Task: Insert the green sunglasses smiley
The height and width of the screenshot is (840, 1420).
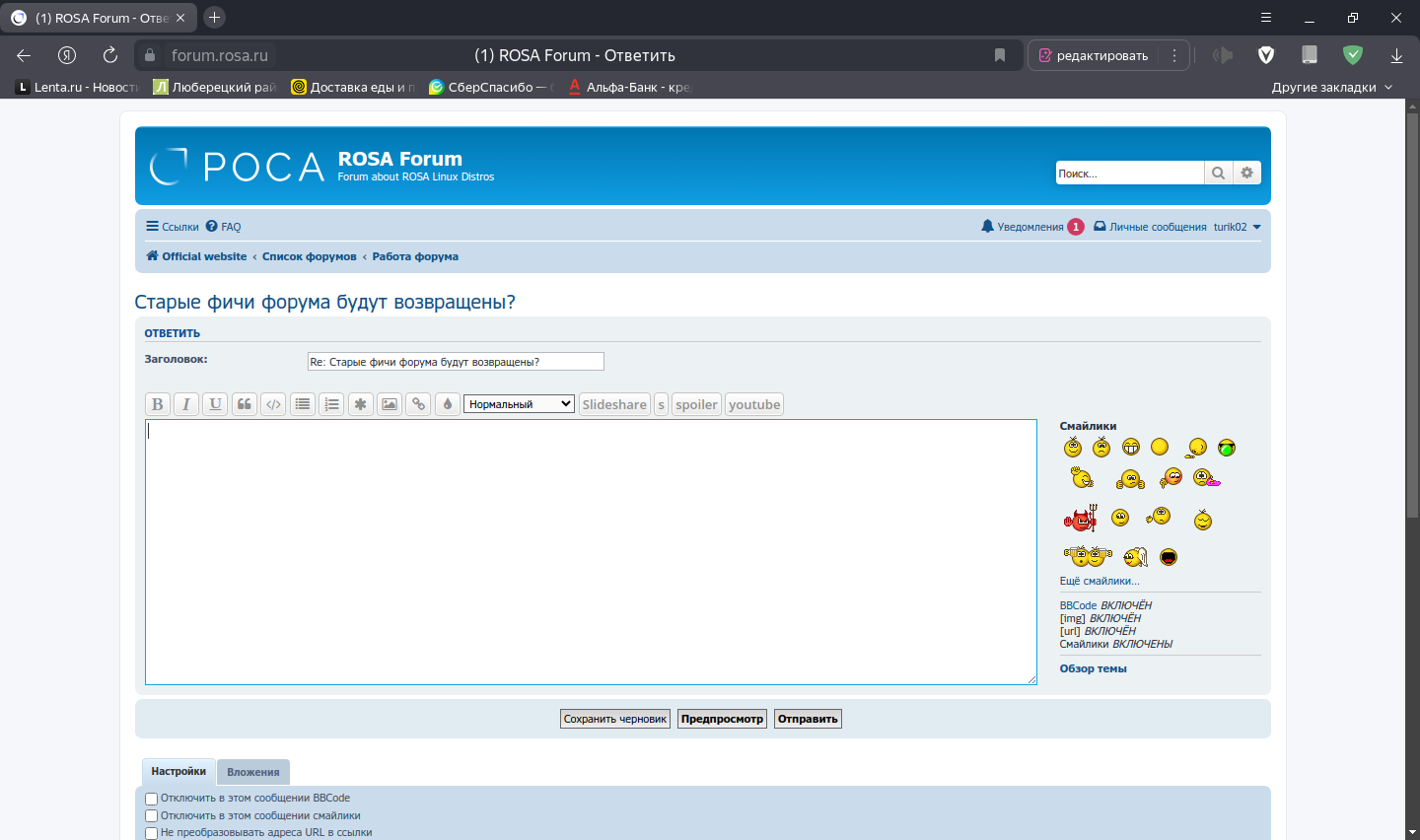Action: point(1227,448)
